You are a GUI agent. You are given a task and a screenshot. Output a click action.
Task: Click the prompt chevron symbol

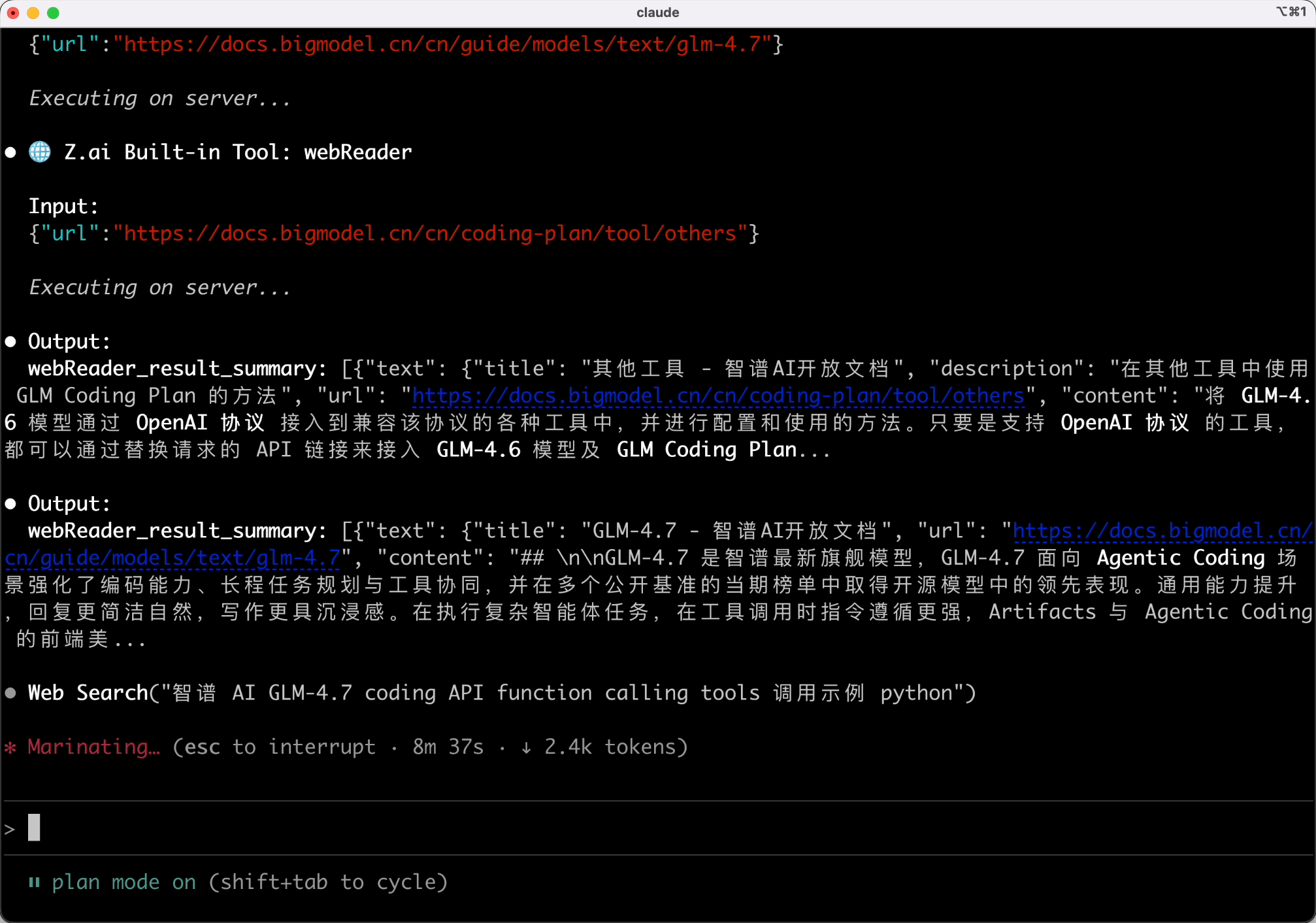click(9, 829)
